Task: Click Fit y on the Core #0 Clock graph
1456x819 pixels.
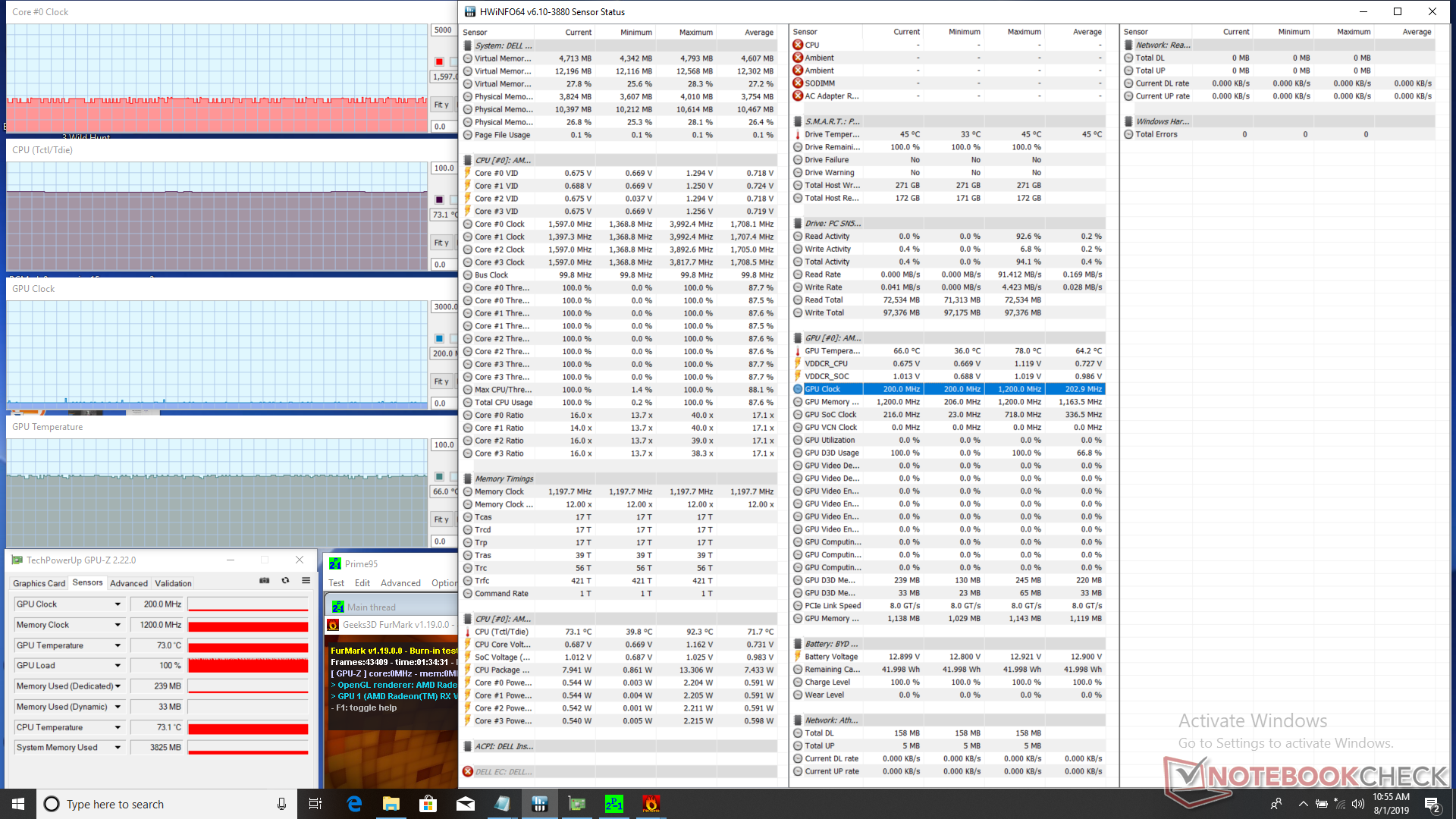Action: [x=441, y=105]
